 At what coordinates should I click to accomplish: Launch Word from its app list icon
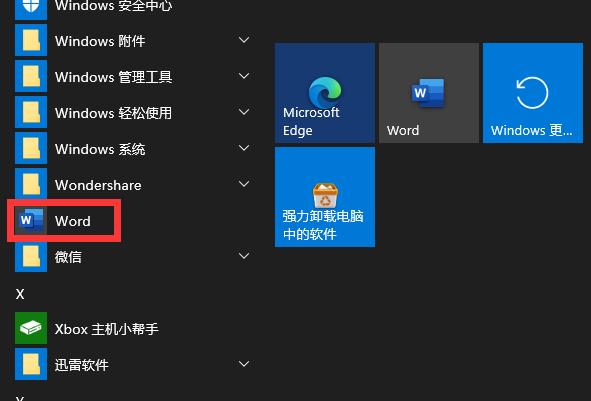coord(31,220)
